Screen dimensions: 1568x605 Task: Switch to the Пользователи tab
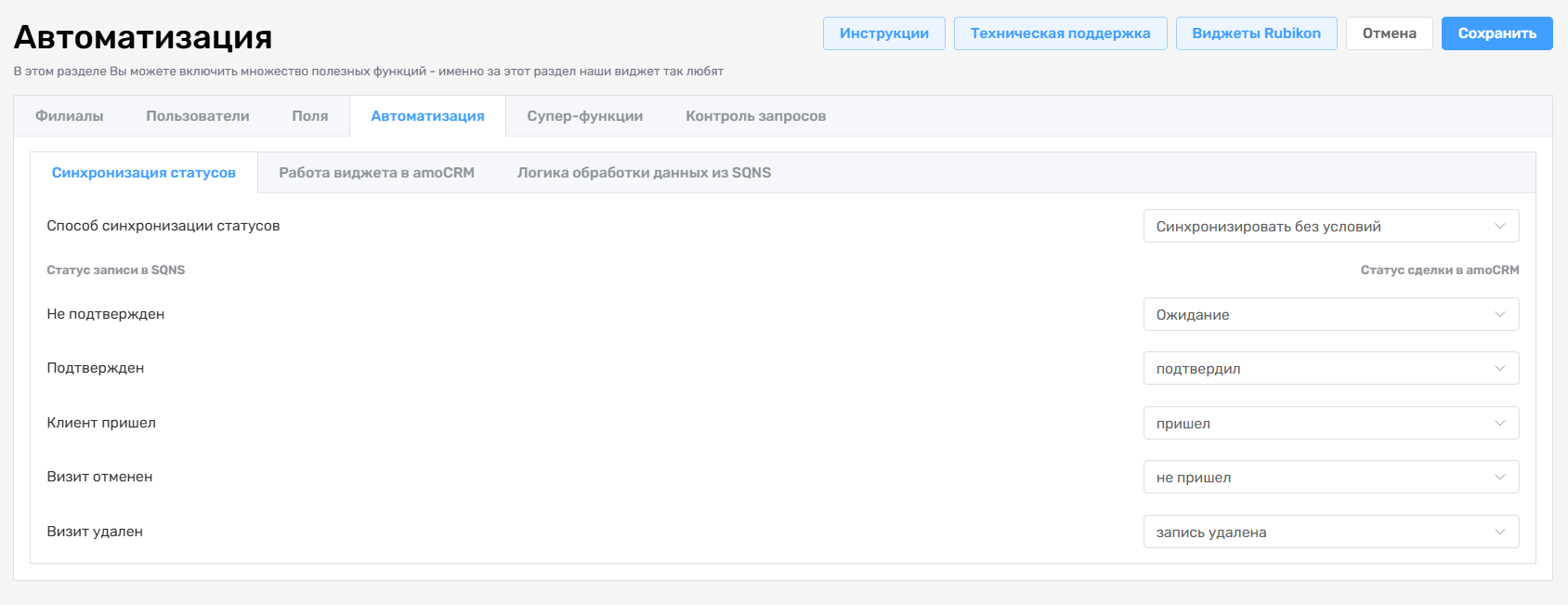point(198,116)
